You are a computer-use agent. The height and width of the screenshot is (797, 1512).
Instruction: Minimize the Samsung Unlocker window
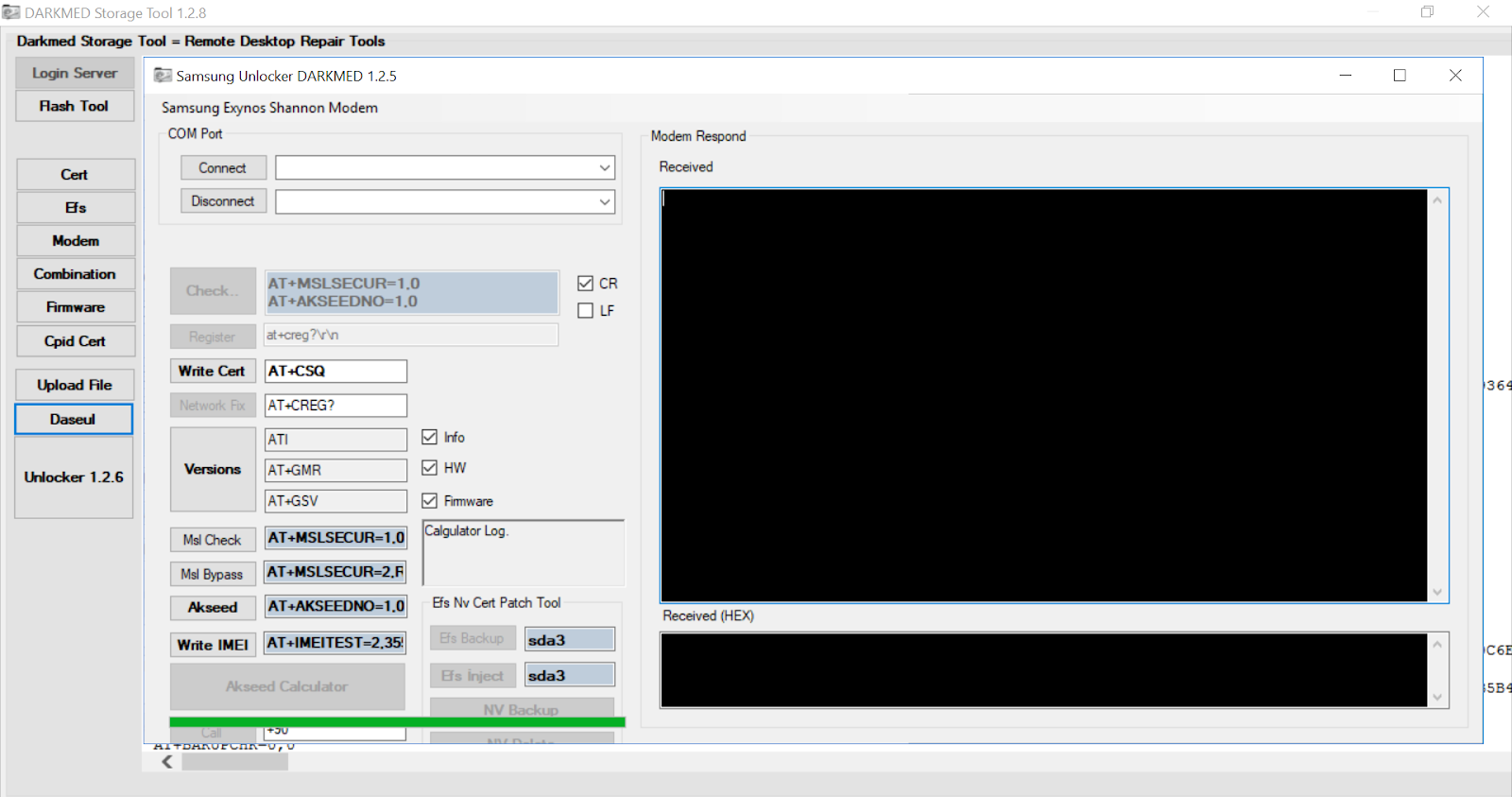1345,76
